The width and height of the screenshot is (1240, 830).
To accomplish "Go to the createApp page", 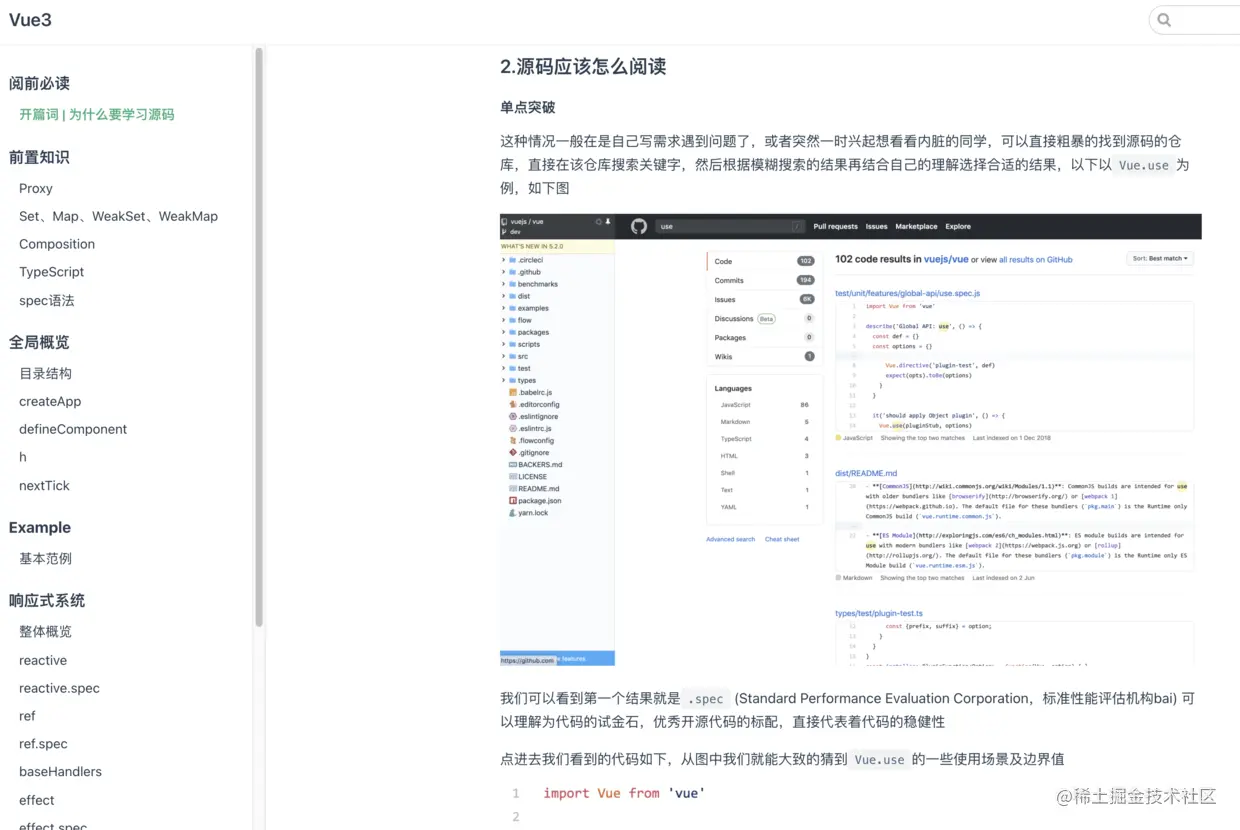I will tap(50, 401).
